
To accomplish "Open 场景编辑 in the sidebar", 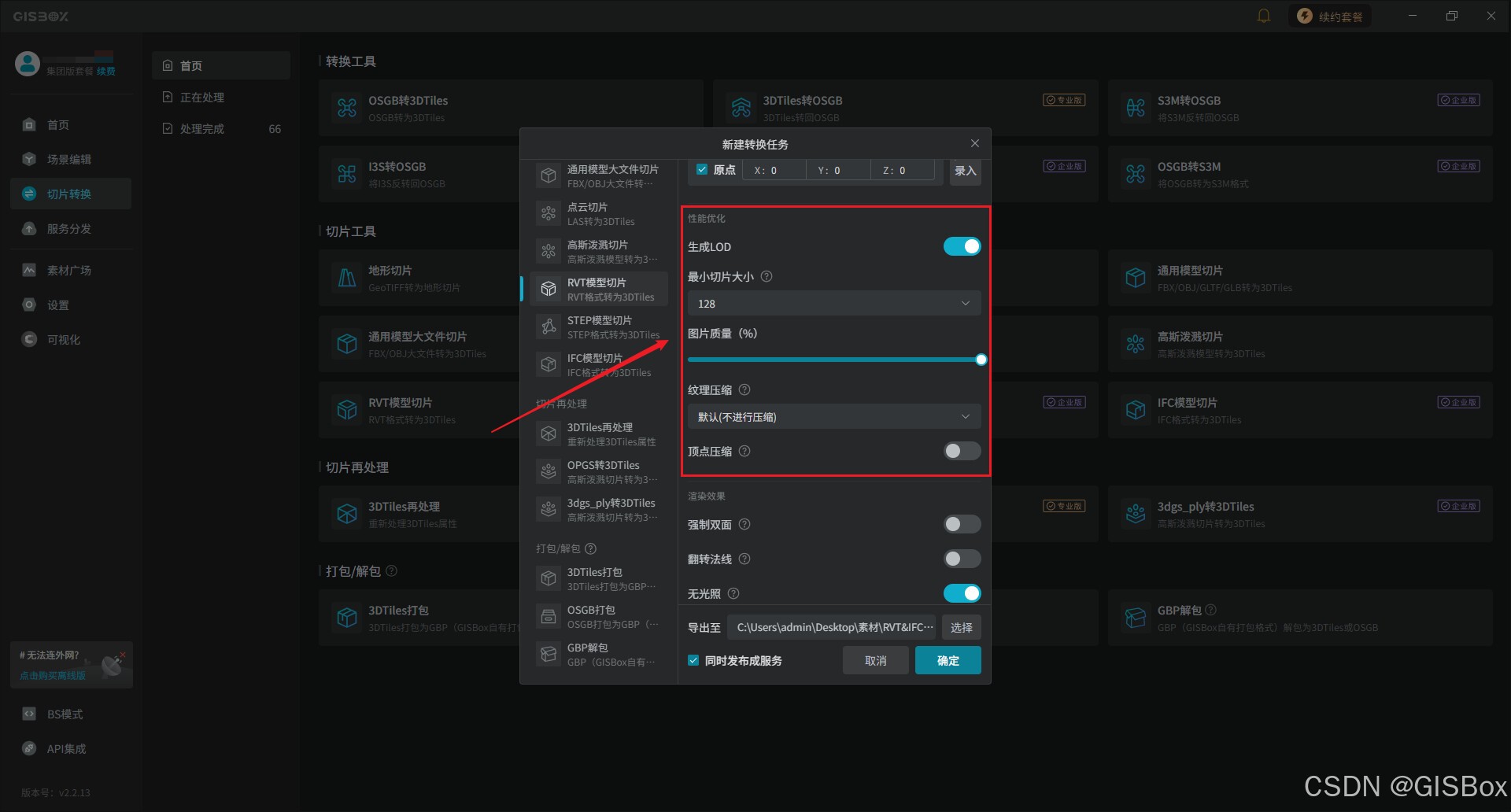I will coord(71,159).
